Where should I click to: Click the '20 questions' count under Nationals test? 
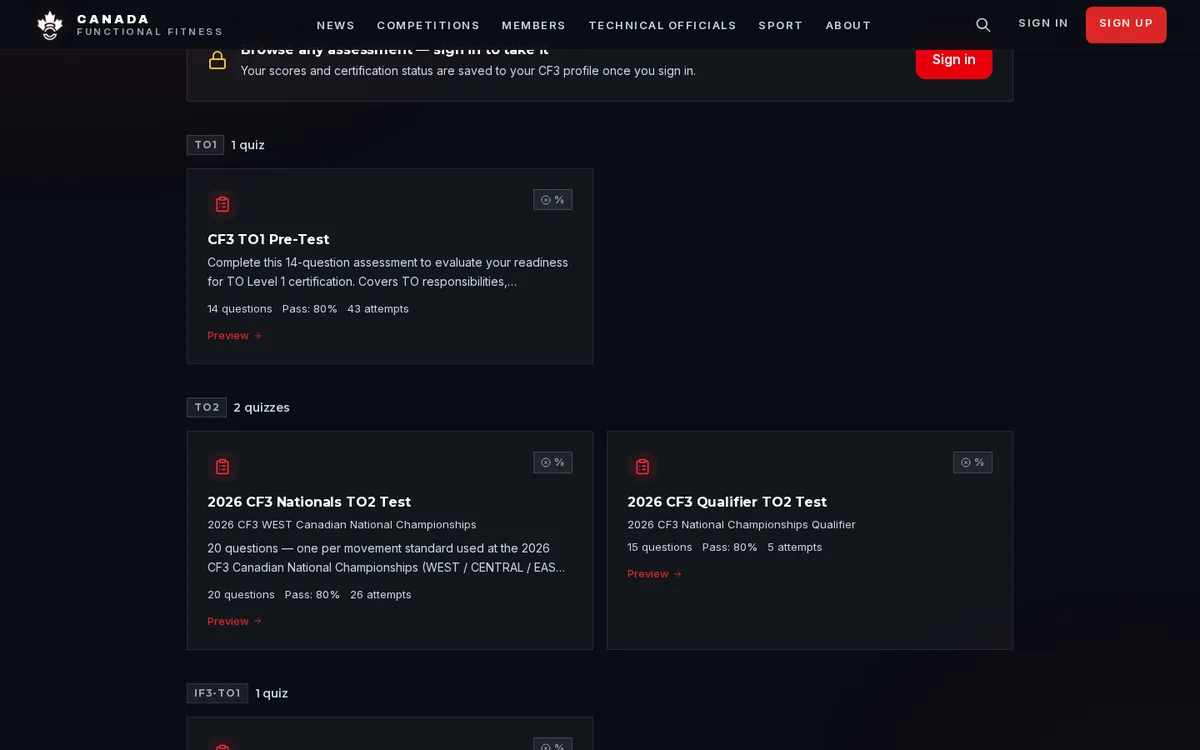[x=241, y=595]
